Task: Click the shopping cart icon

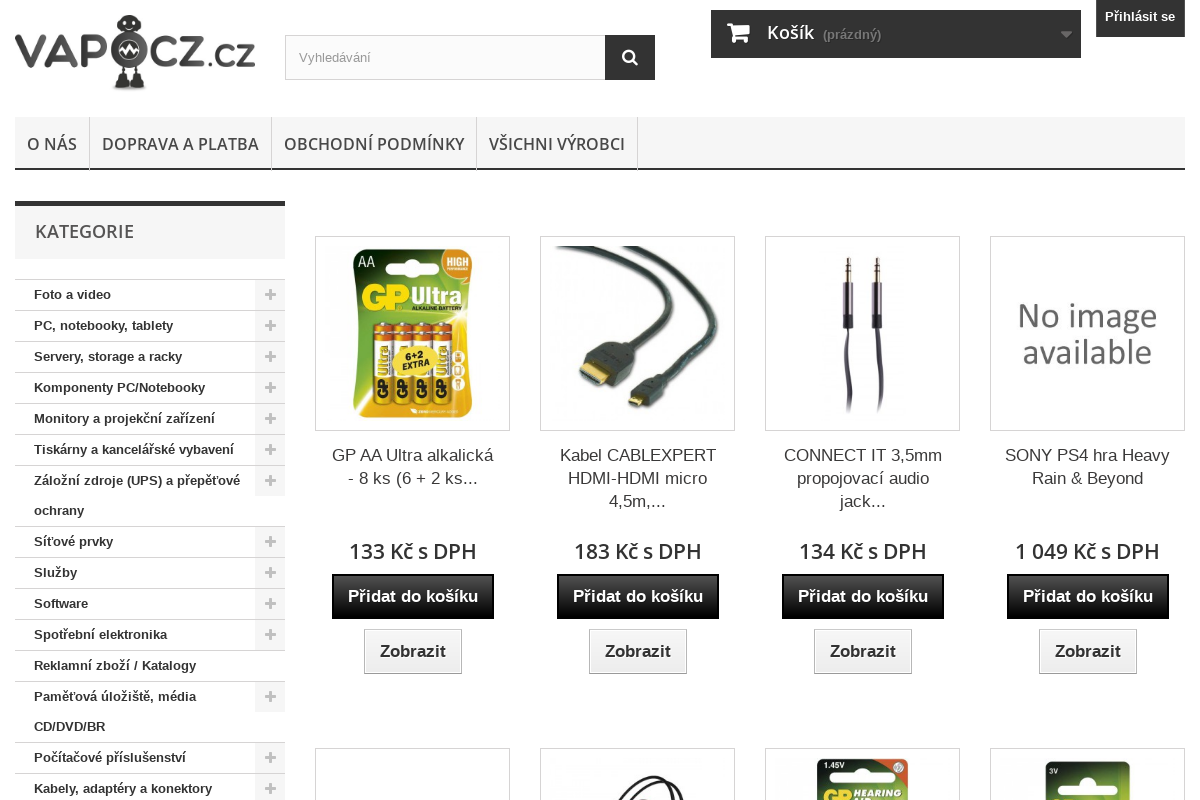Action: point(739,33)
